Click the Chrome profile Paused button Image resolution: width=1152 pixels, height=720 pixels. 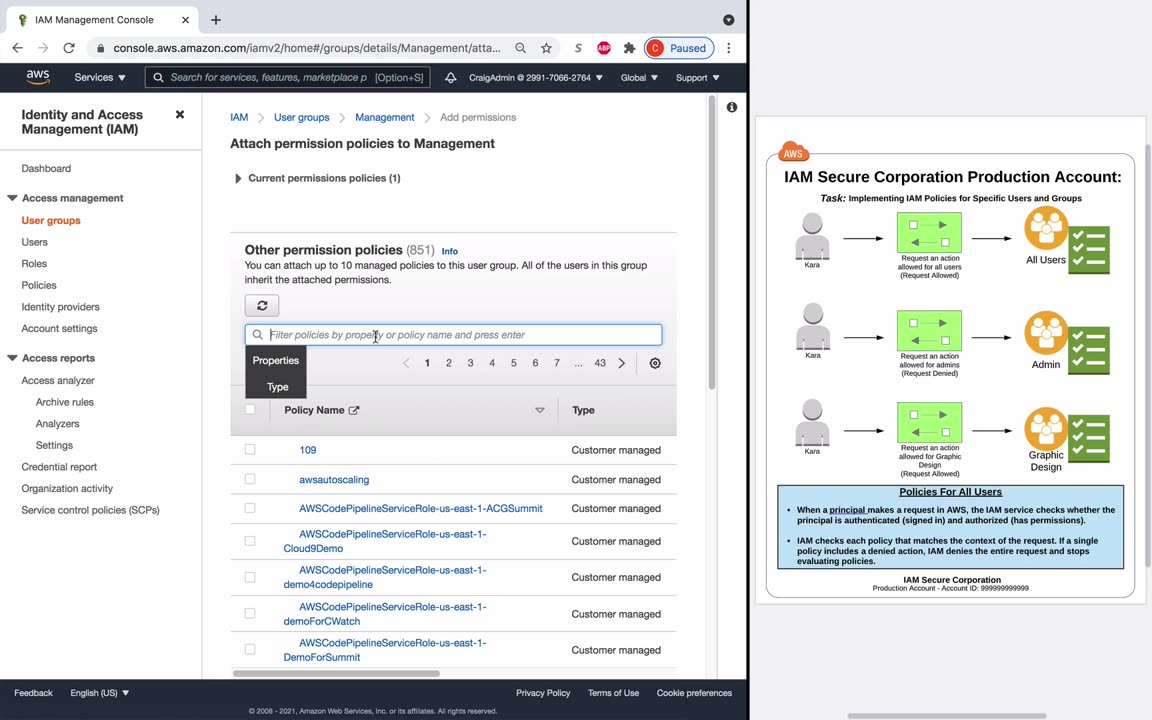point(679,48)
